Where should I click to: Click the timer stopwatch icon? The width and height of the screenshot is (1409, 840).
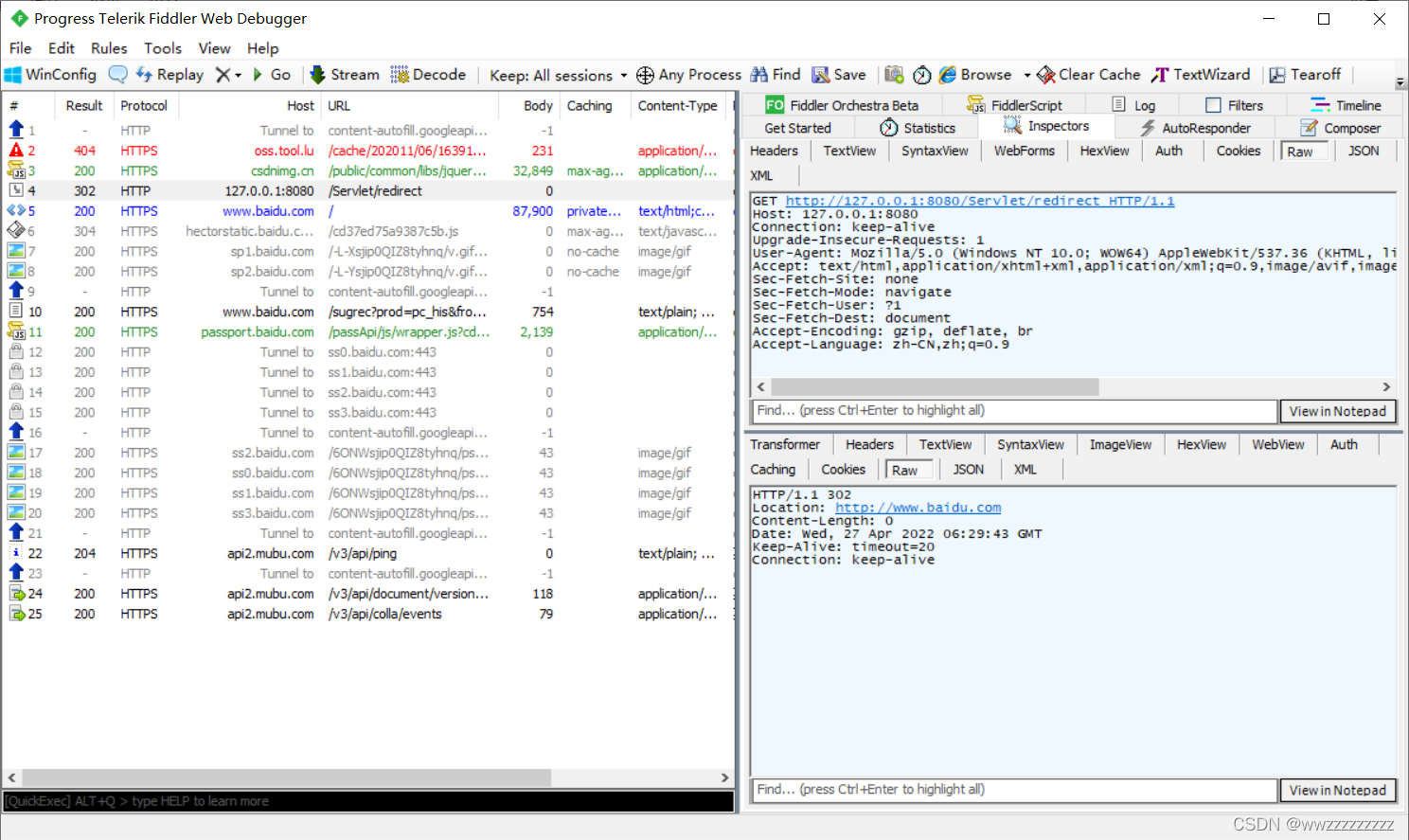922,75
